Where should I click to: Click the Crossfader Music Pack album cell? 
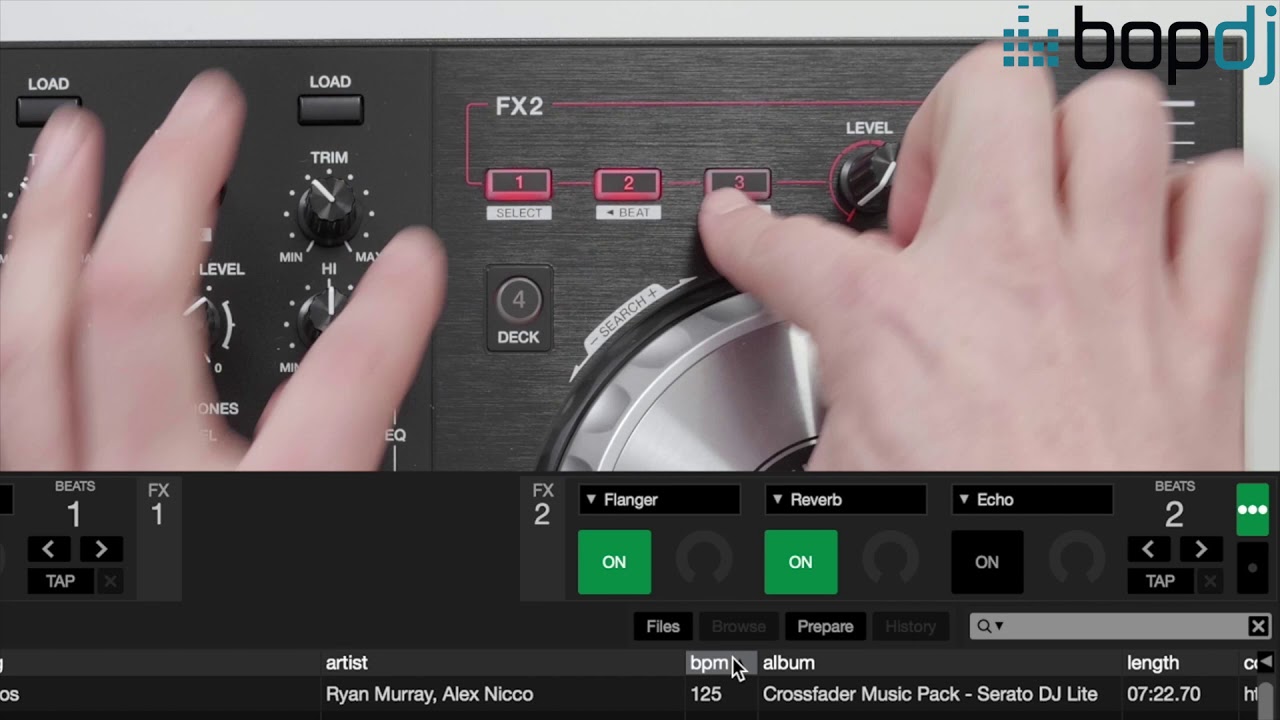point(930,694)
